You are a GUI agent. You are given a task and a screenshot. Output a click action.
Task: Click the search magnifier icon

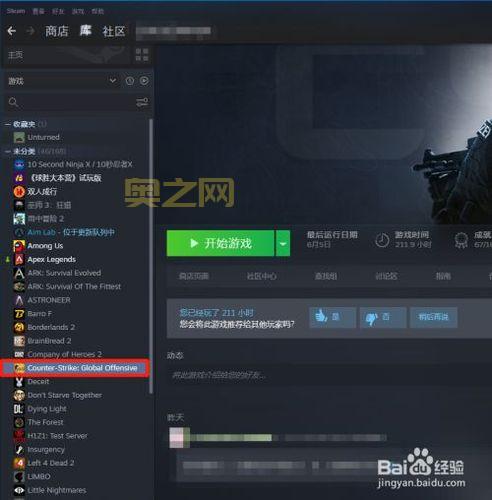coord(13,102)
